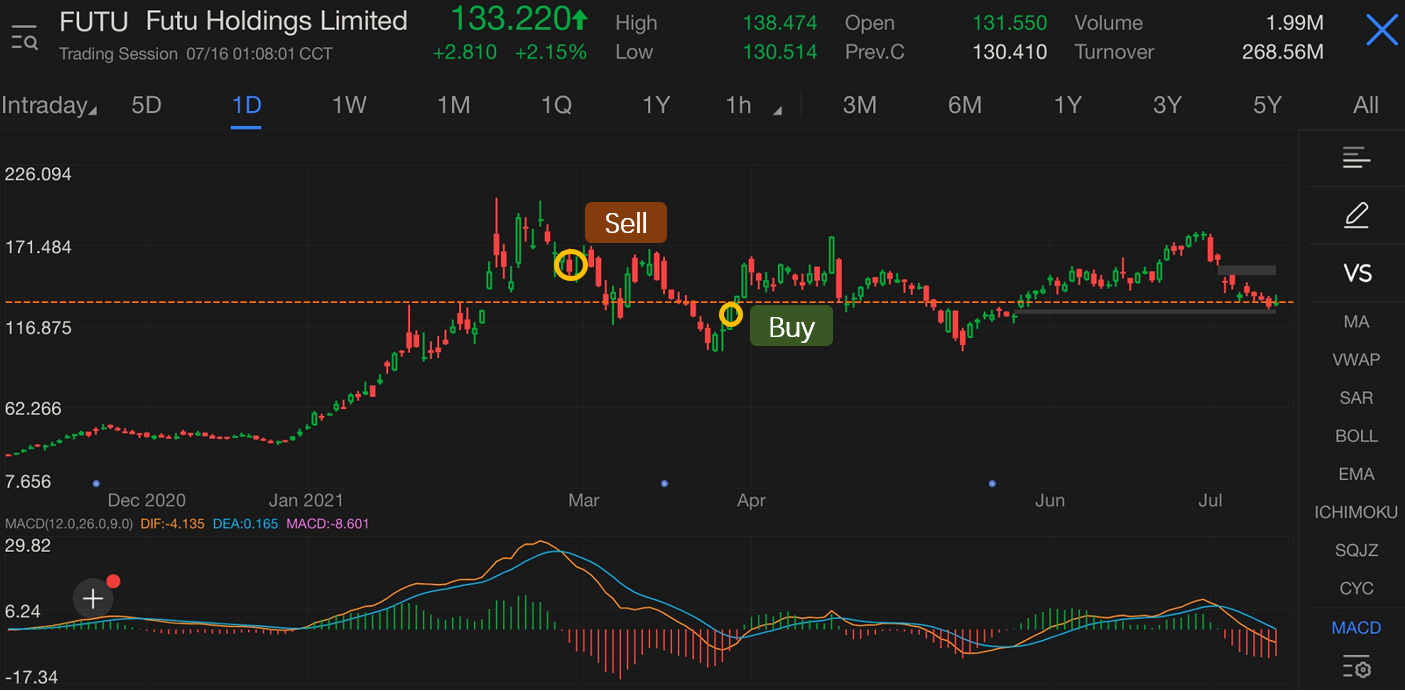1405x691 pixels.
Task: Select the pencil drawing tool
Action: tap(1356, 215)
